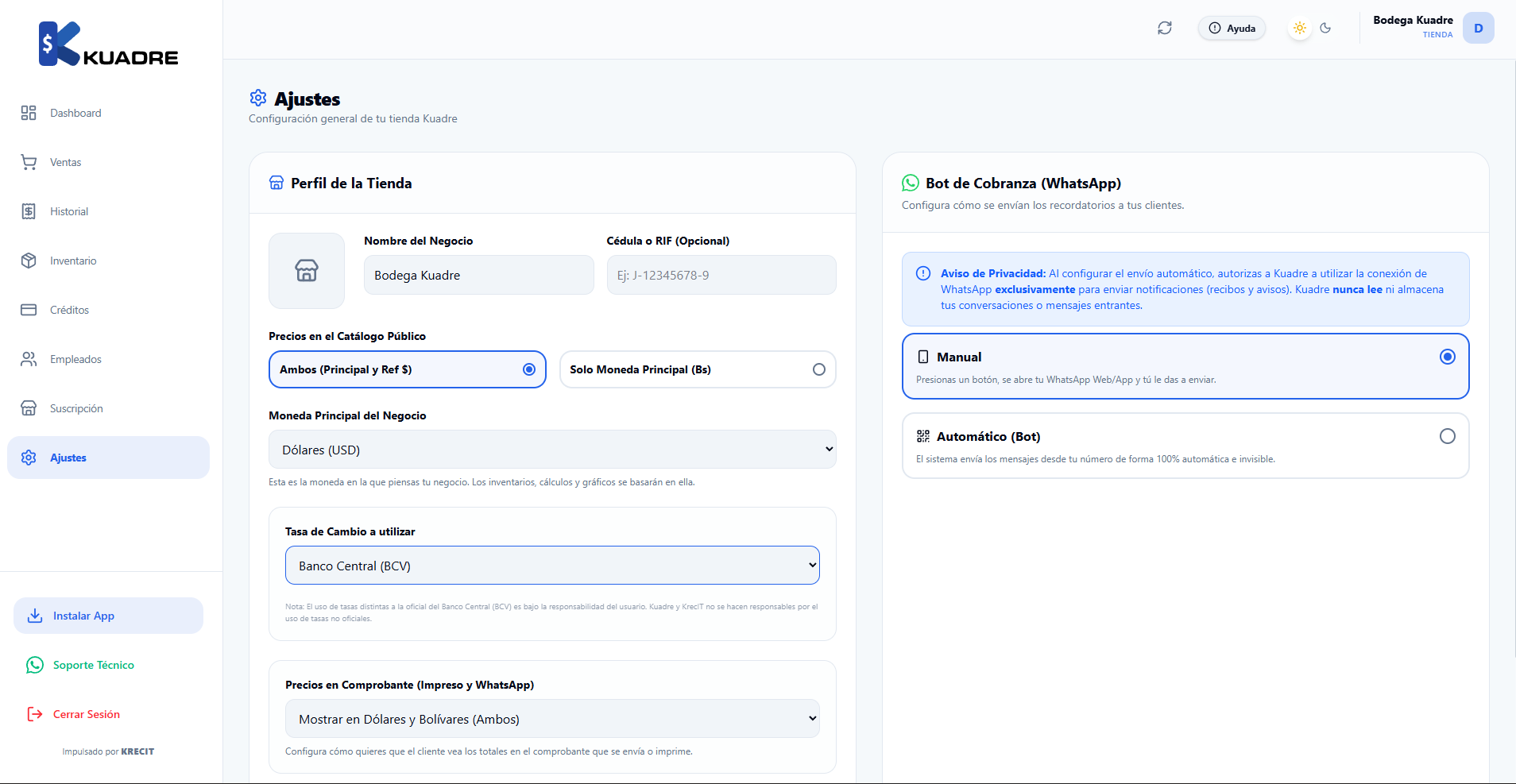Click the Ayuda help button
The height and width of the screenshot is (784, 1516).
[x=1232, y=28]
